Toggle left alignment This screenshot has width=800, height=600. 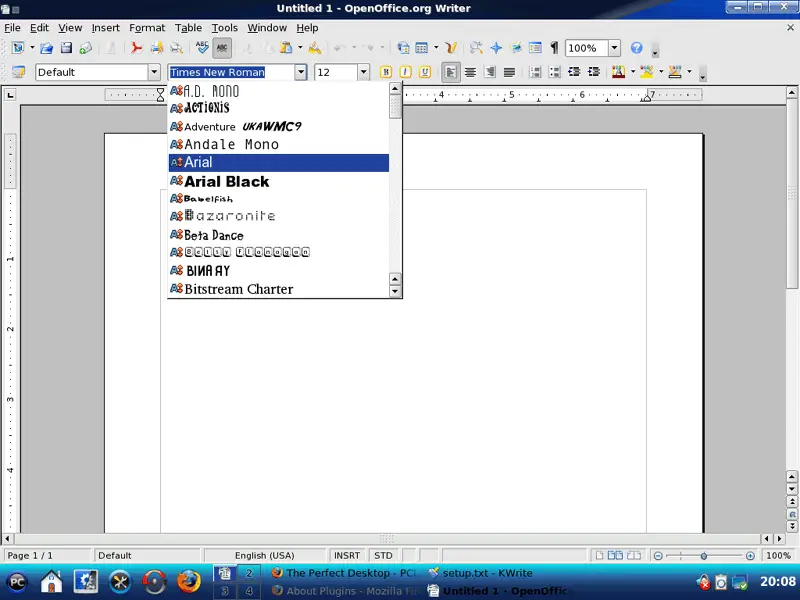click(451, 72)
